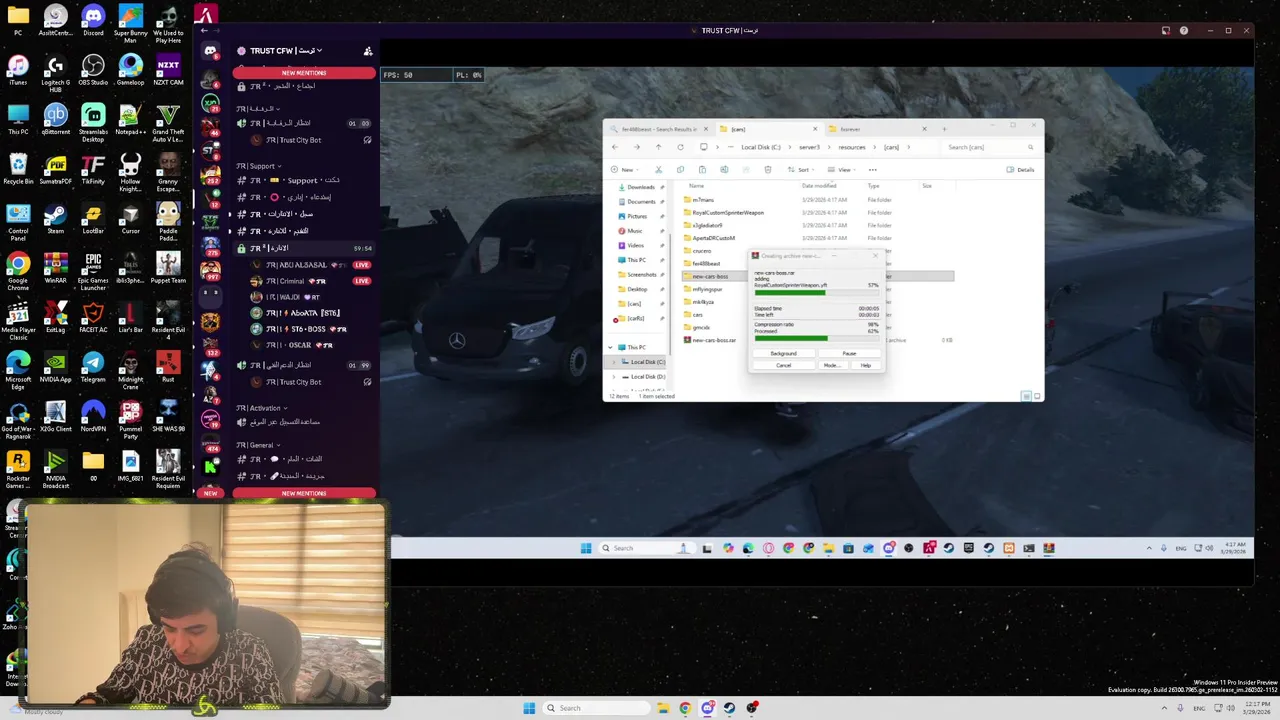
Task: Collapse the General category in Discord
Action: [258, 445]
